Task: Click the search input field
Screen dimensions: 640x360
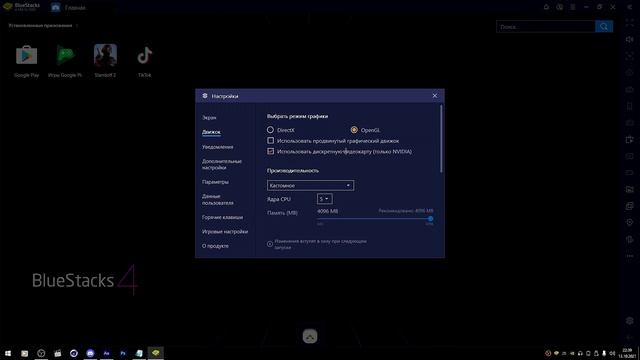Action: click(546, 27)
